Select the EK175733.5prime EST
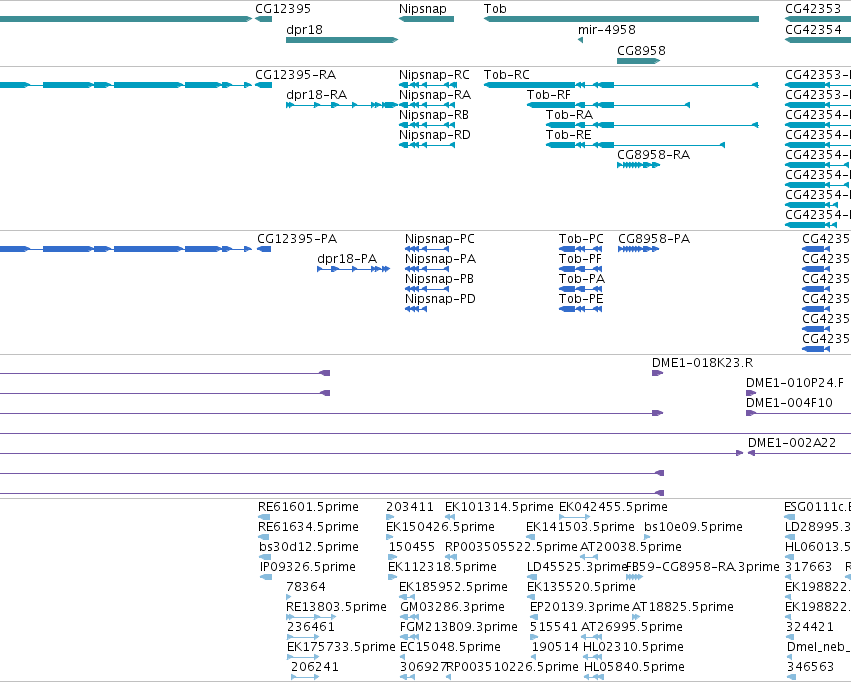Screen dimensions: 851x682 [x=303, y=657]
